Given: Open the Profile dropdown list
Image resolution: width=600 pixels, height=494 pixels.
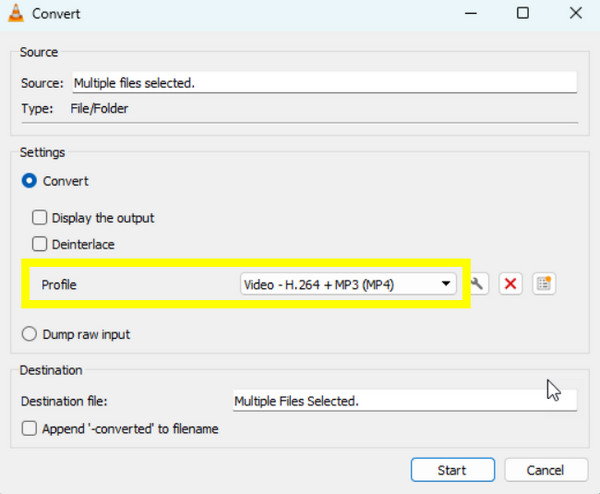Looking at the screenshot, I should point(348,284).
